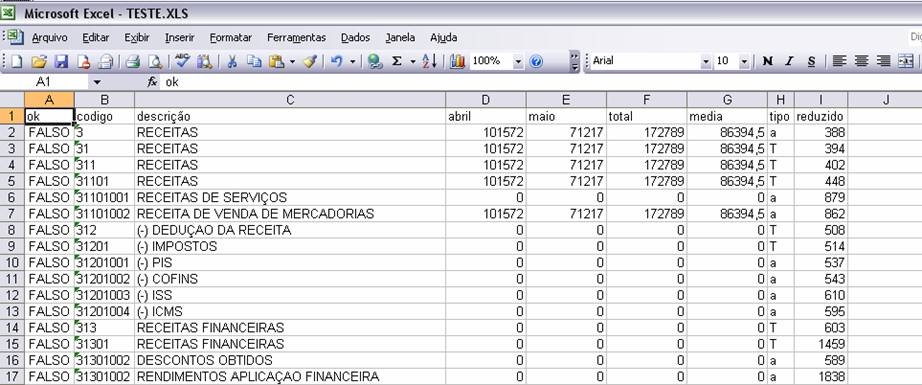Open the Undo history dropdown arrow
The height and width of the screenshot is (385, 922).
point(352,61)
